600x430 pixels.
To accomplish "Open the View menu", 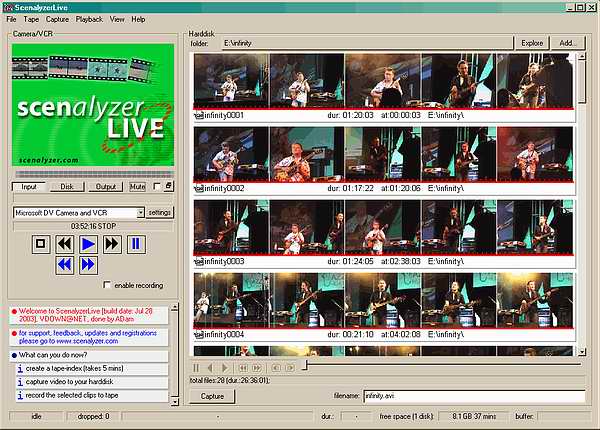I will [x=117, y=19].
